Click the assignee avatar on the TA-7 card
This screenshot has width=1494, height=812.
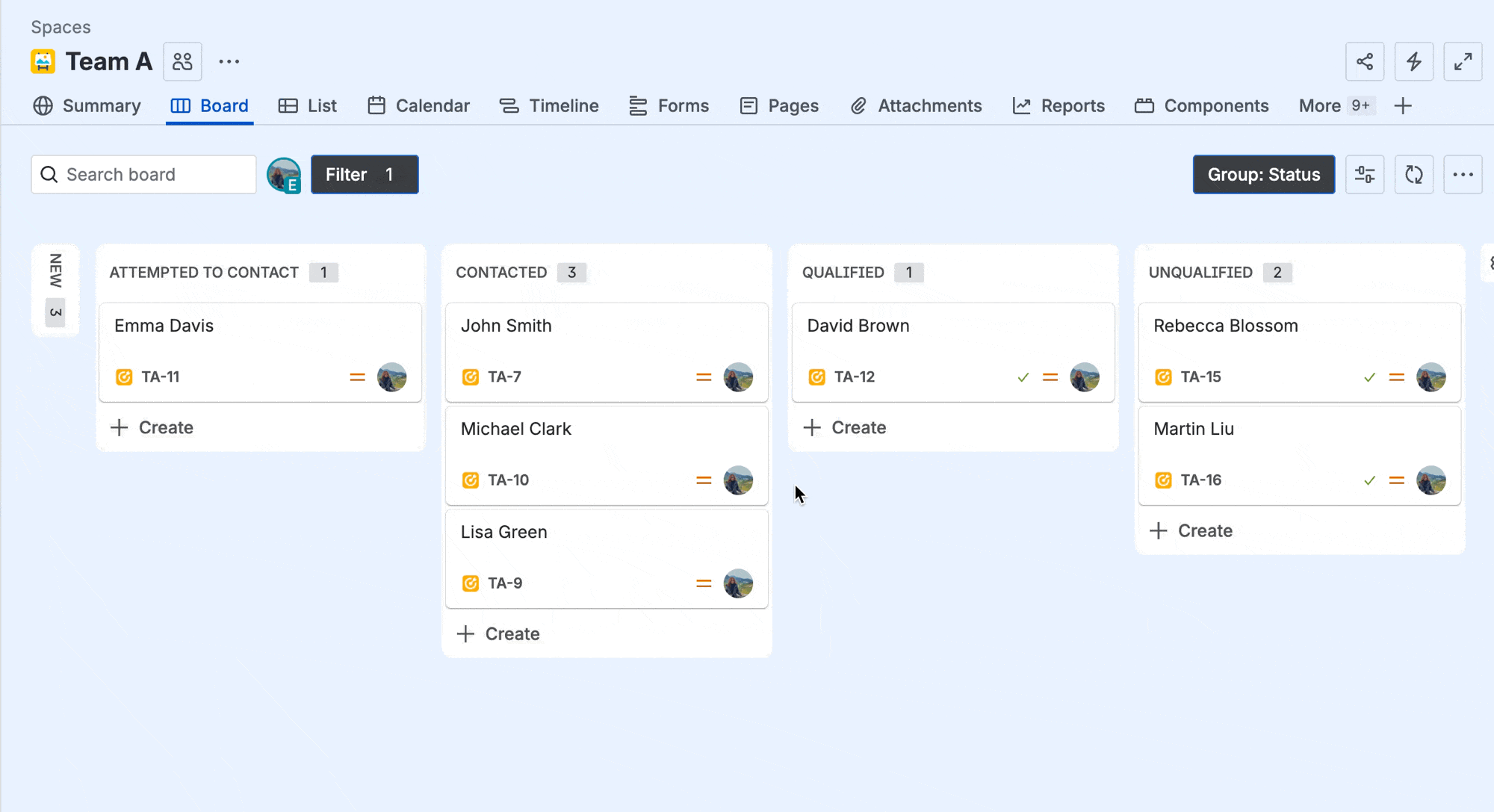[x=737, y=377]
